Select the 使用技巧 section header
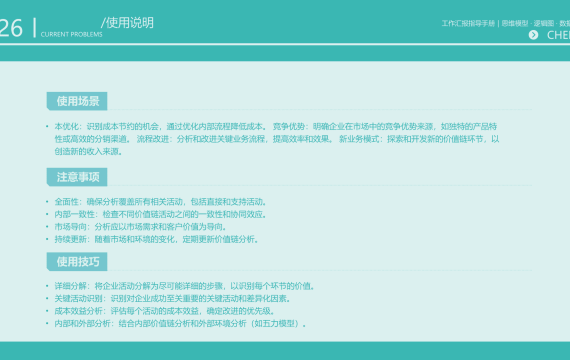 coord(77,261)
